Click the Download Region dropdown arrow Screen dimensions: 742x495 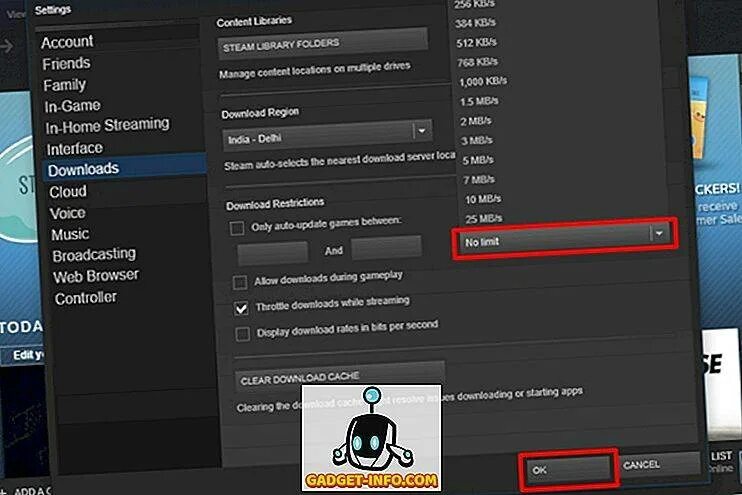point(422,130)
